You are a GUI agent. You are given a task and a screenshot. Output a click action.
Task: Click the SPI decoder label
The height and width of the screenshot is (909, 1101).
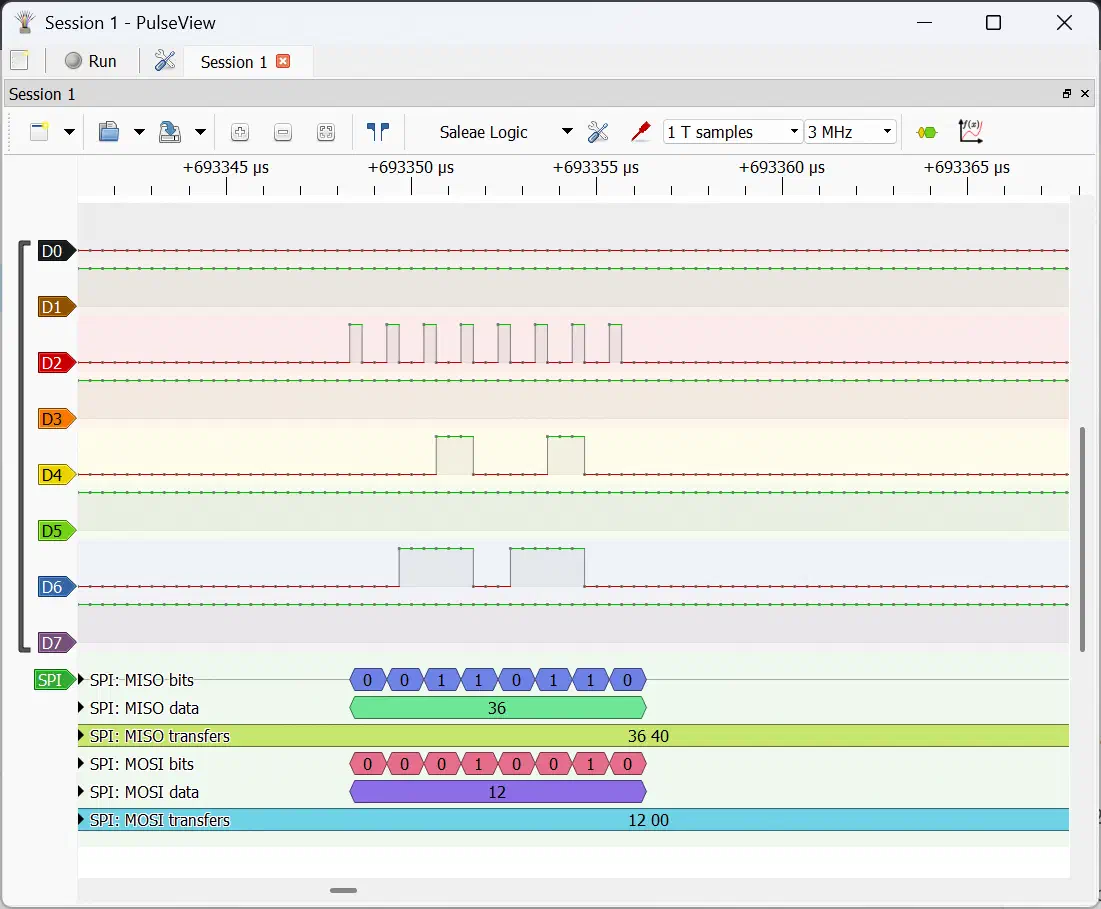click(x=54, y=679)
